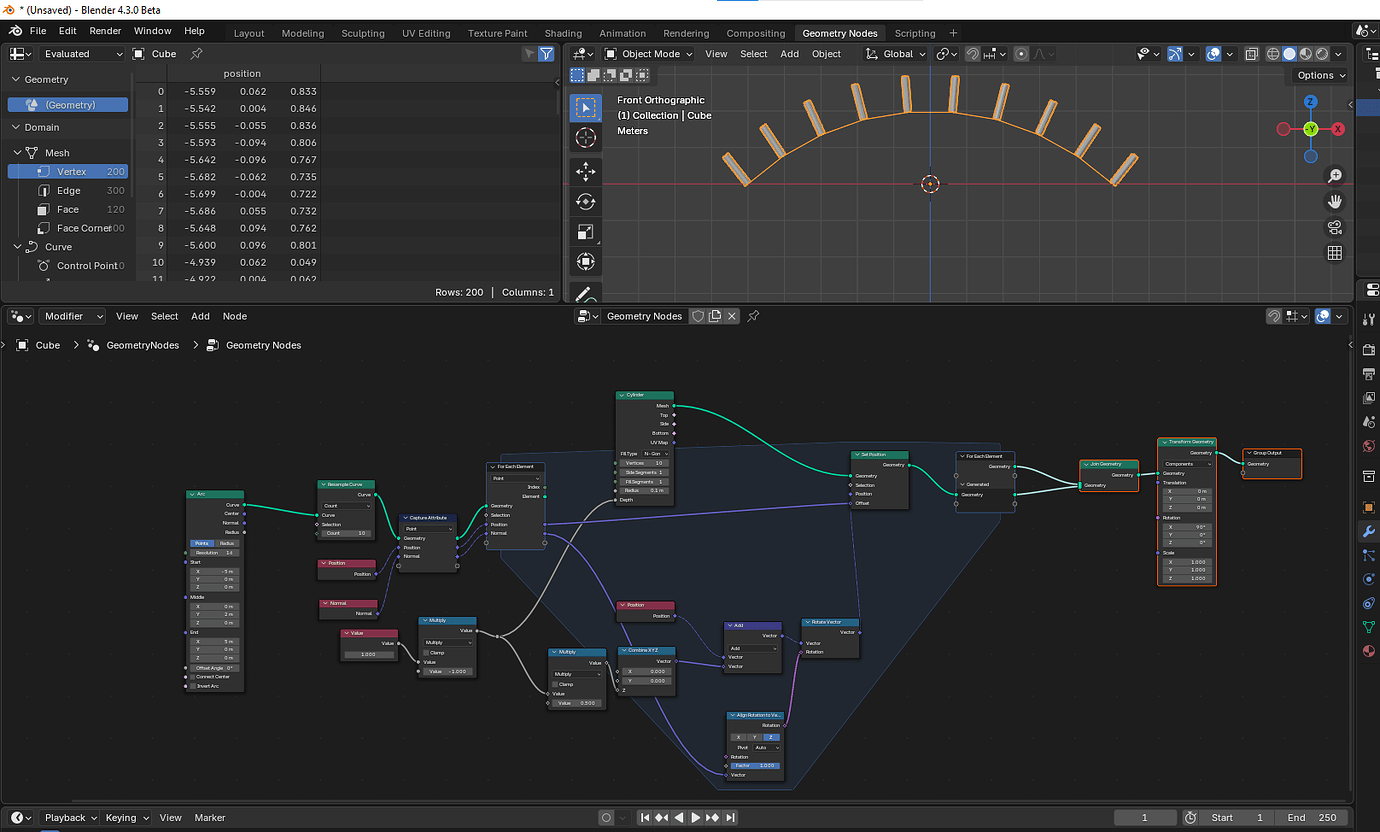Click the pin icon next to Geometry Nodes
Viewport: 1380px width, 832px height.
(753, 316)
